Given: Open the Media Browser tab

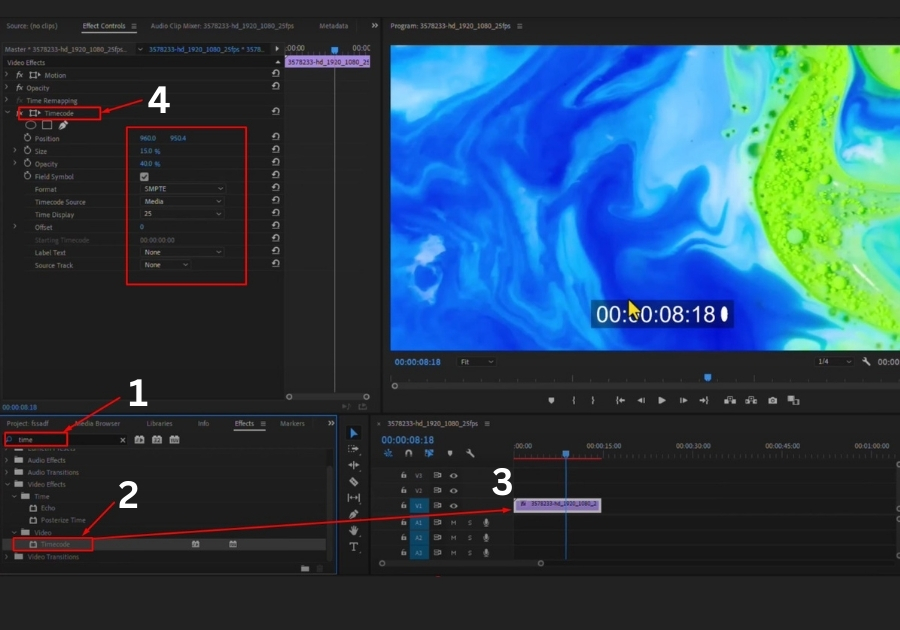Looking at the screenshot, I should [98, 423].
